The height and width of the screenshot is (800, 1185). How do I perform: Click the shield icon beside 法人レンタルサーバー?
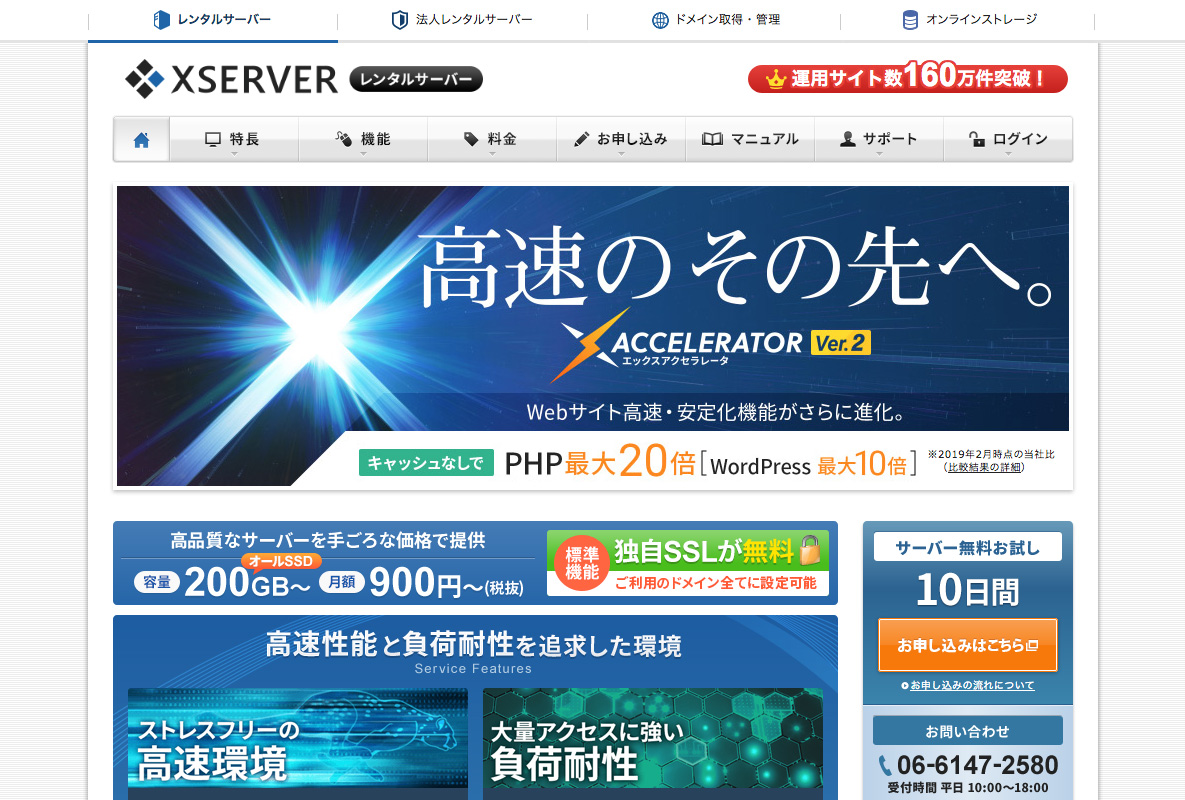pyautogui.click(x=399, y=20)
